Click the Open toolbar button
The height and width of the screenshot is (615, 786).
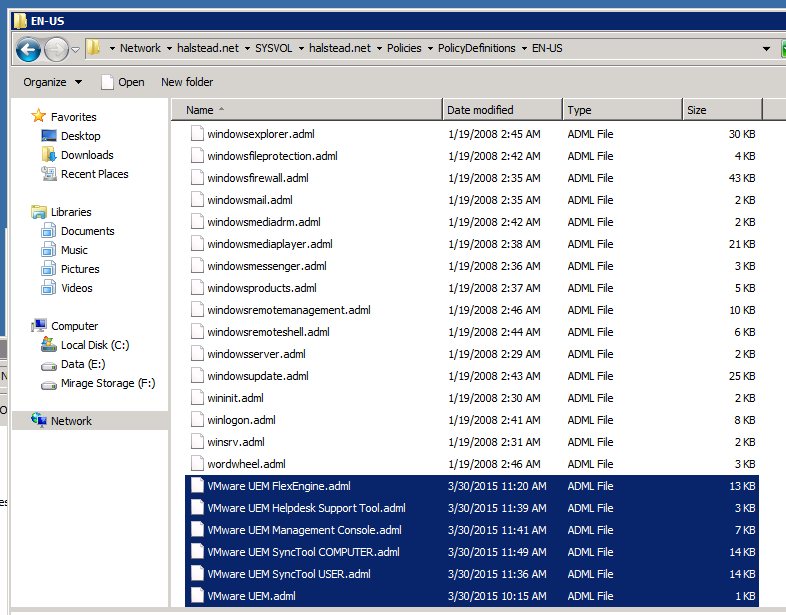click(122, 82)
